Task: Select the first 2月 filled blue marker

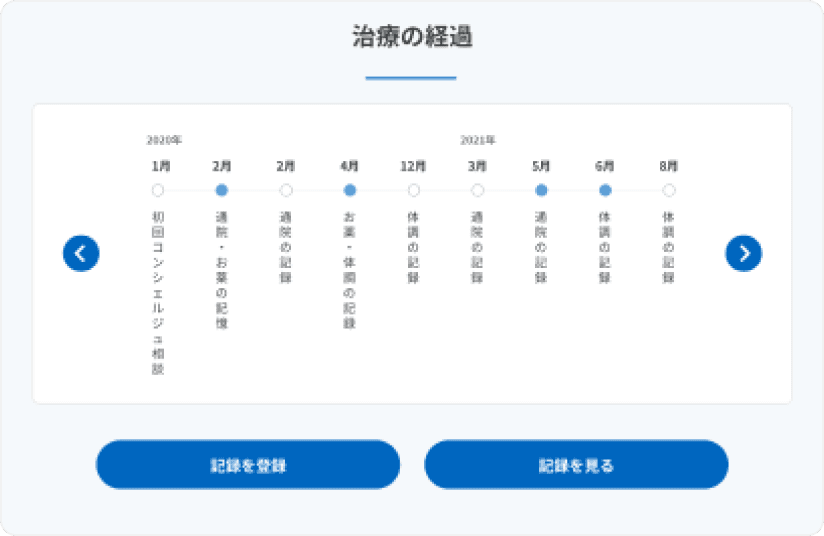Action: [x=222, y=190]
